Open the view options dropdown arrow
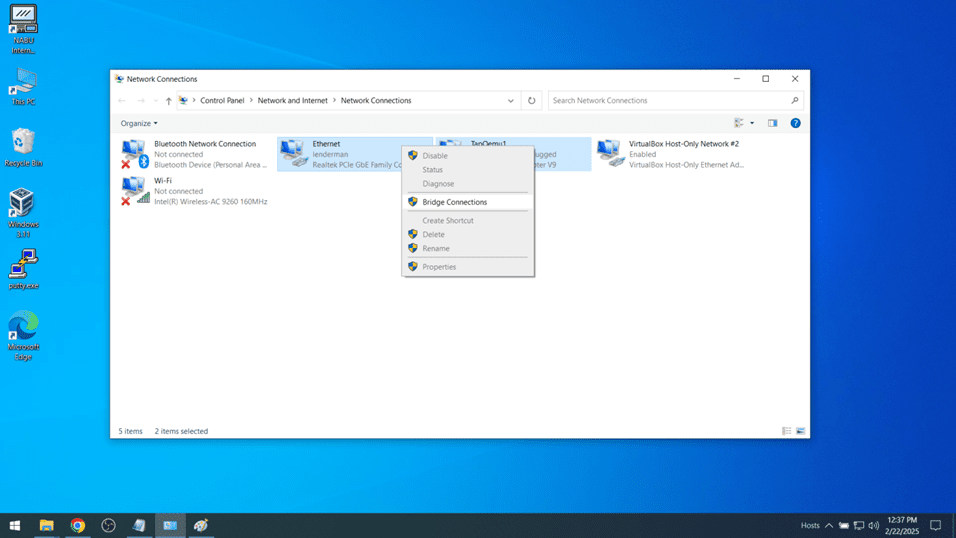The height and width of the screenshot is (538, 956). [x=752, y=123]
